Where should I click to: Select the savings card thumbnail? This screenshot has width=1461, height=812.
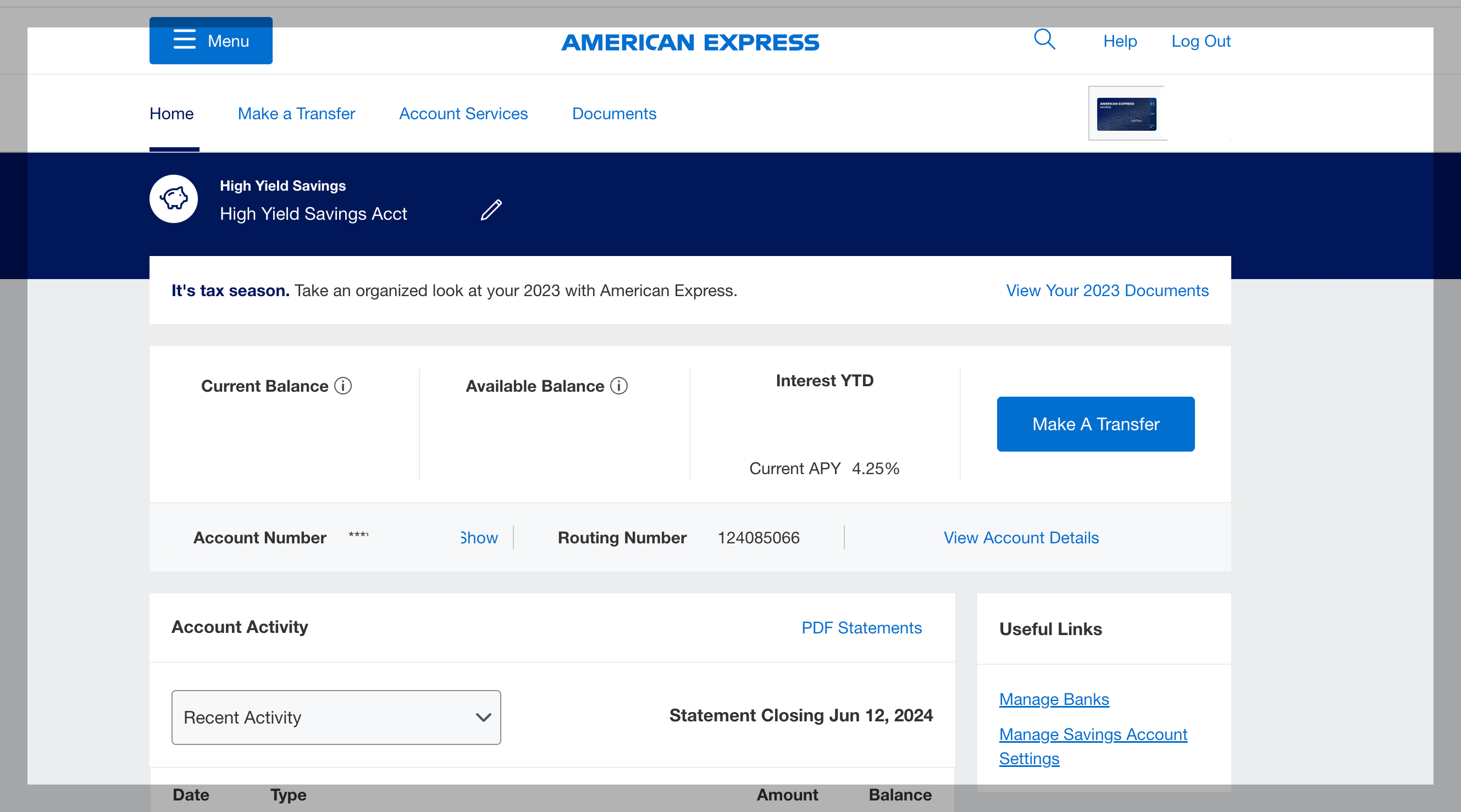click(1126, 114)
